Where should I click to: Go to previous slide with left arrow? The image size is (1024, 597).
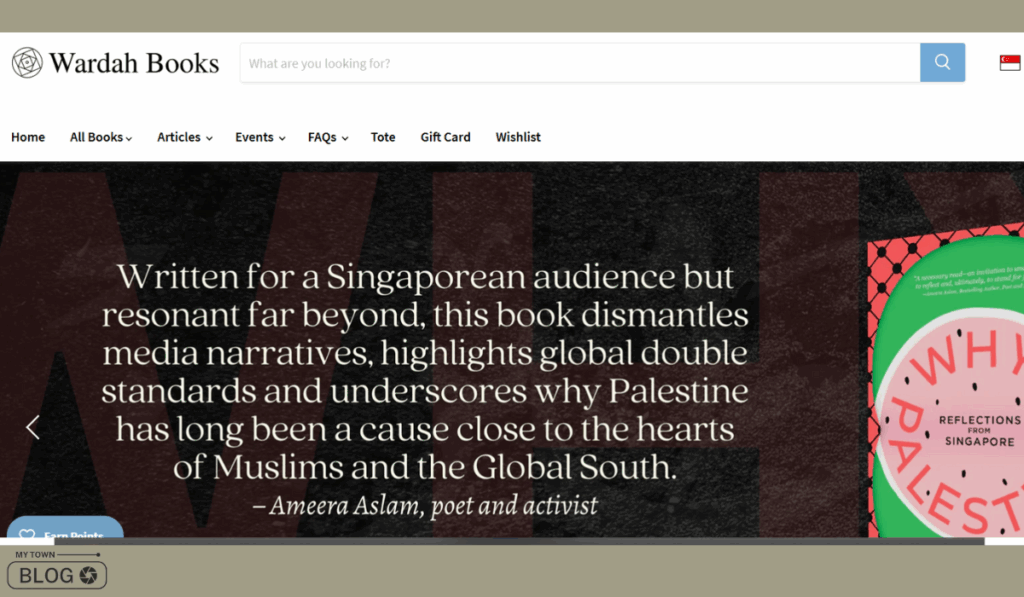coord(33,428)
